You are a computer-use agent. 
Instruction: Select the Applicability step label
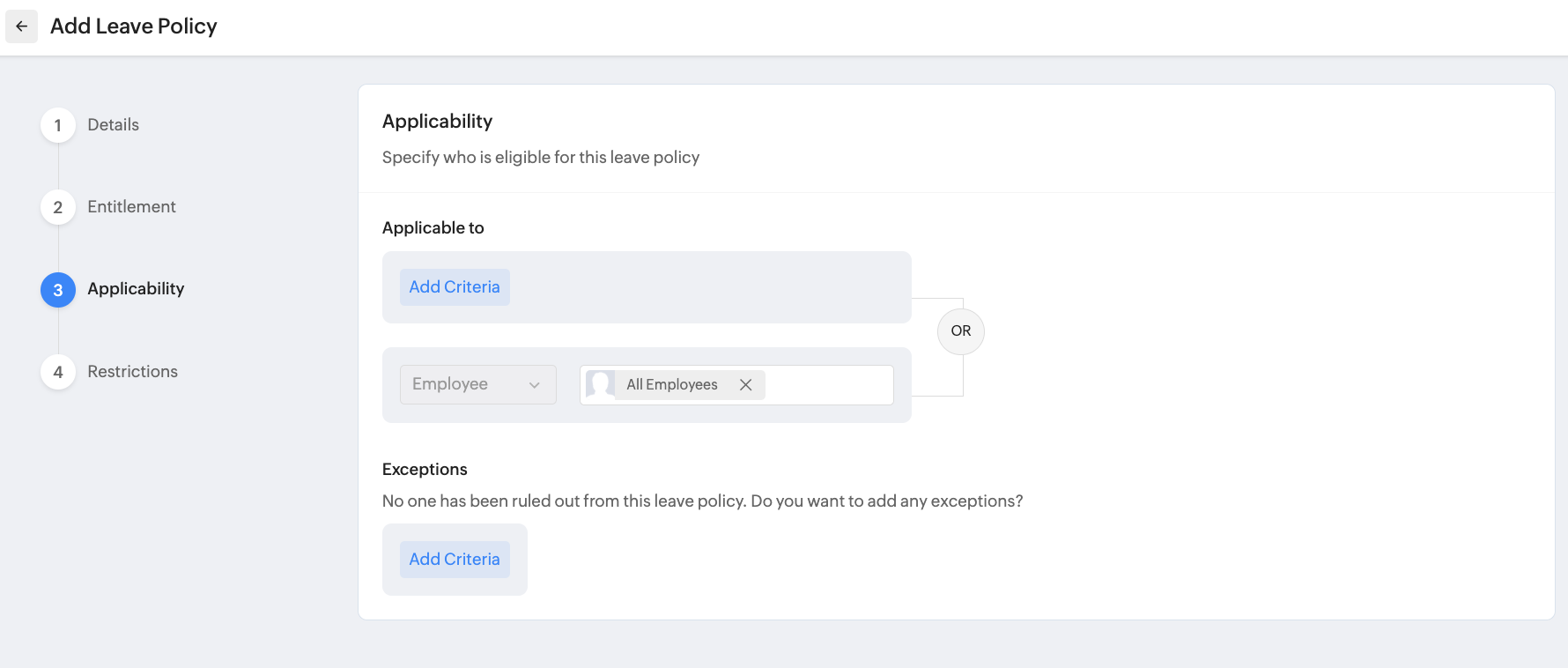point(136,289)
